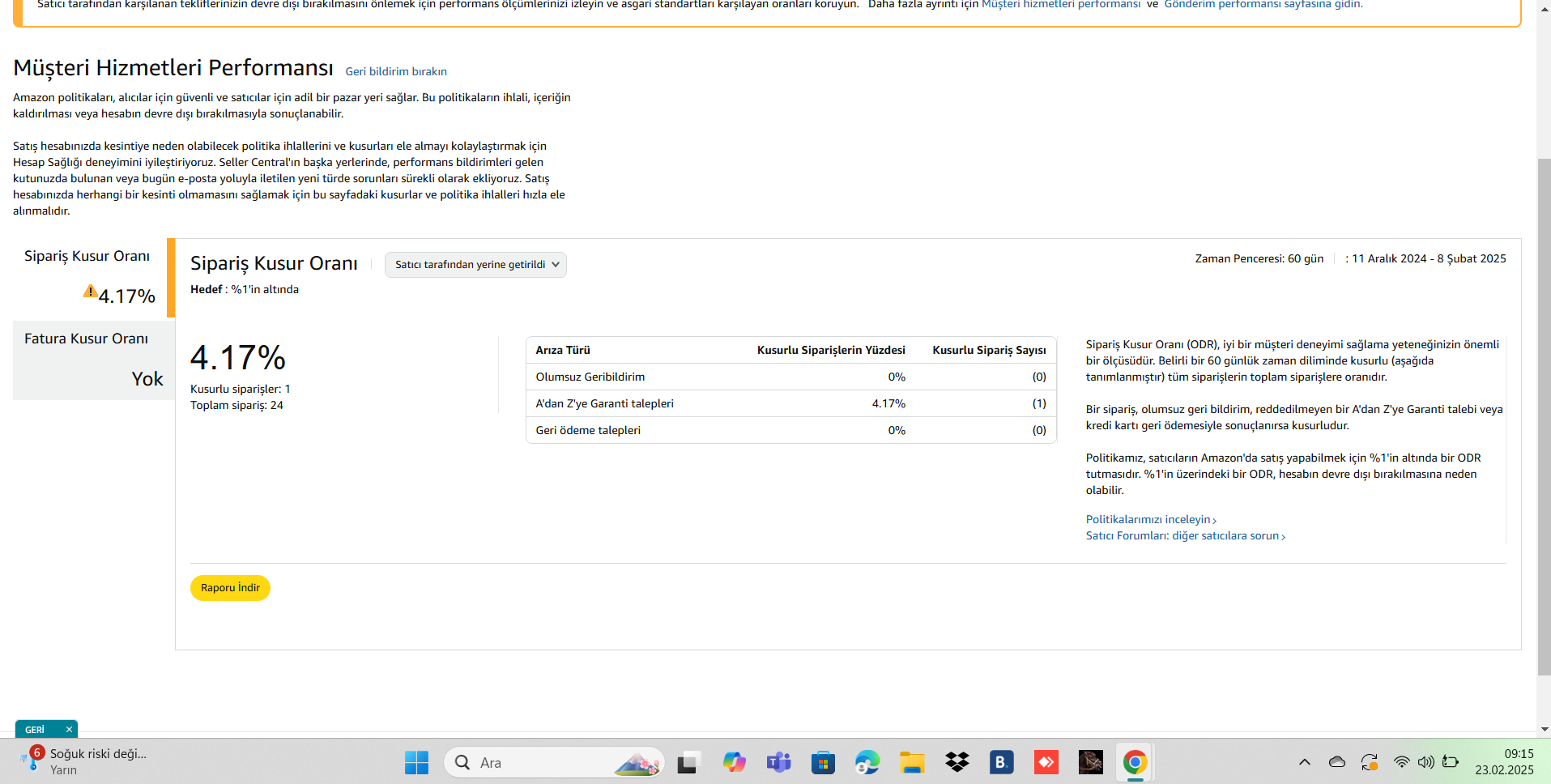This screenshot has width=1551, height=784.
Task: Open Wi-Fi network settings in tray
Action: [x=1401, y=762]
